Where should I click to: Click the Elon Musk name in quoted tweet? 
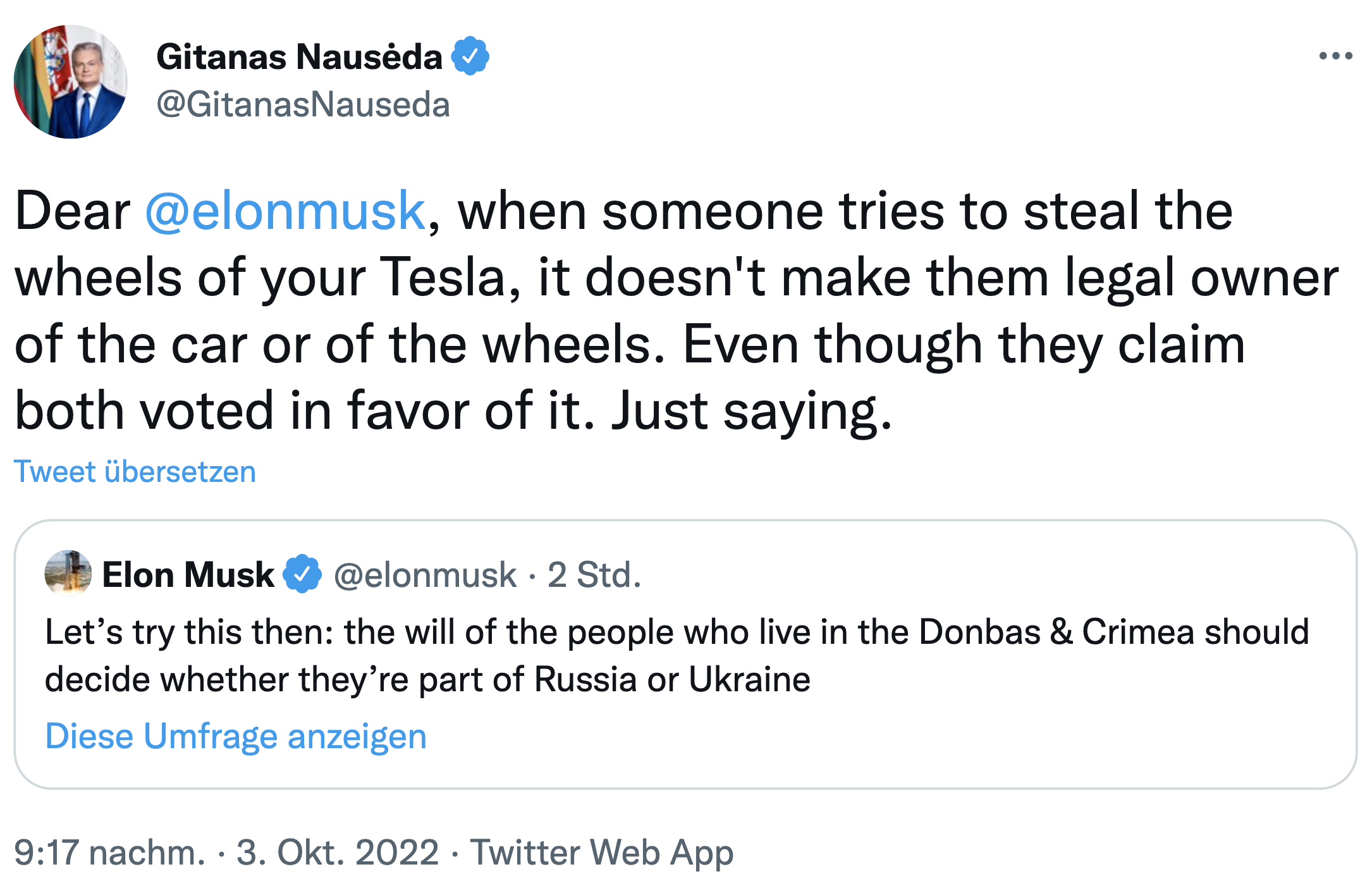[188, 575]
